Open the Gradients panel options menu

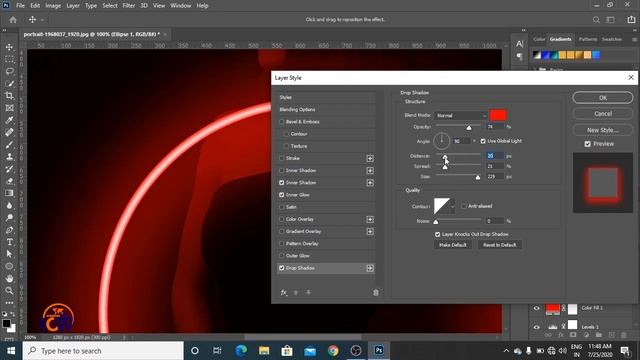(635, 40)
